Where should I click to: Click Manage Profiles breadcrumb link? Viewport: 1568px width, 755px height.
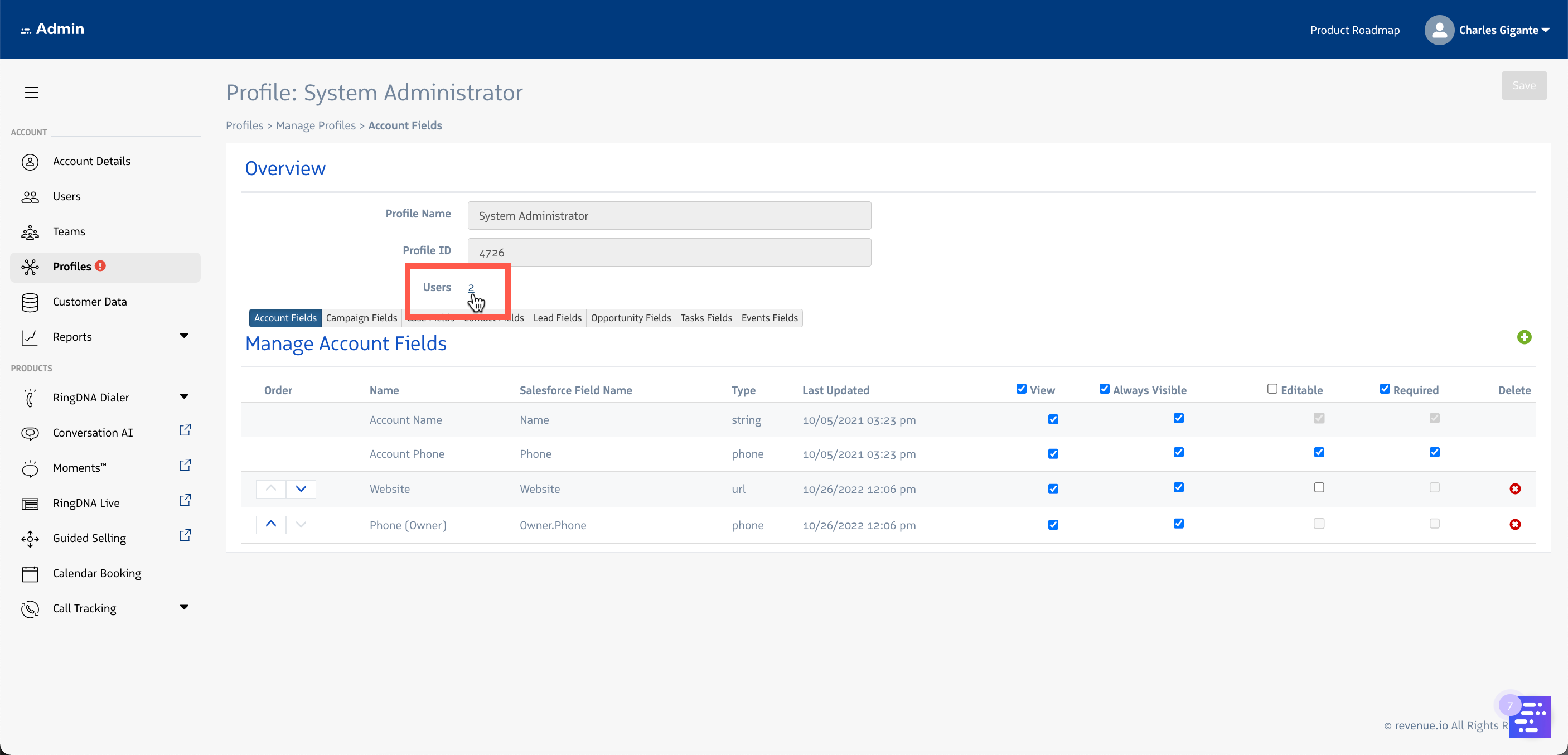click(315, 125)
